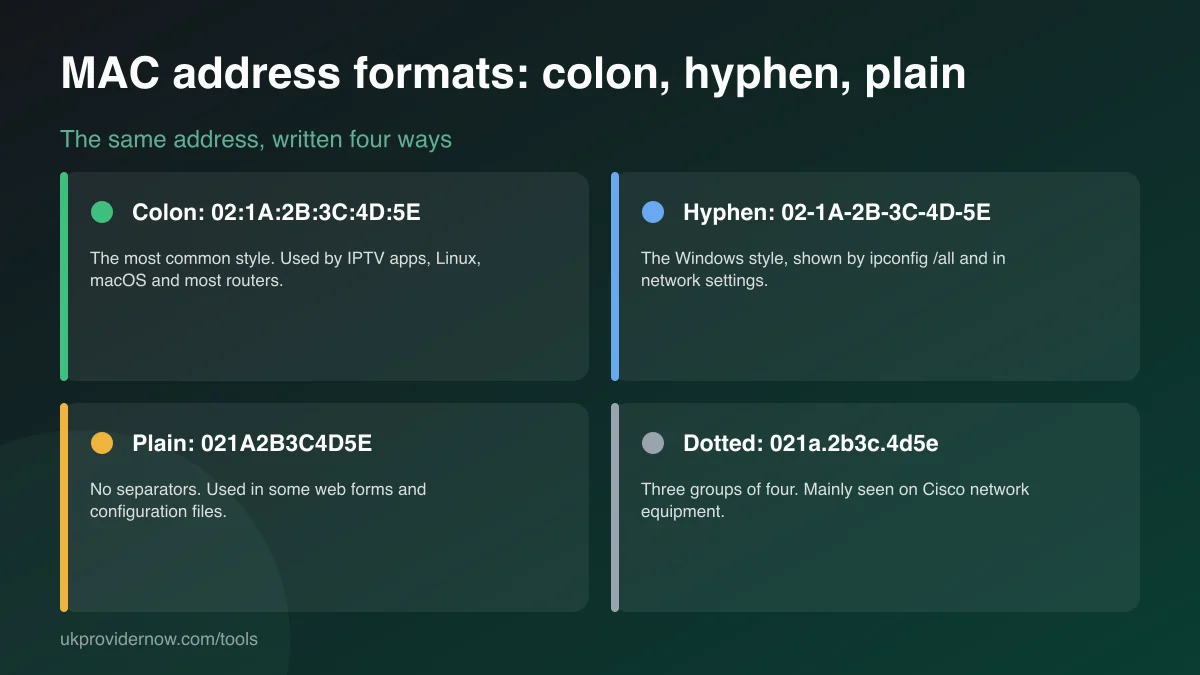
Task: Select the heading 'Colon: 02:1A:2B:3C:4D:5E'
Action: [x=277, y=212]
